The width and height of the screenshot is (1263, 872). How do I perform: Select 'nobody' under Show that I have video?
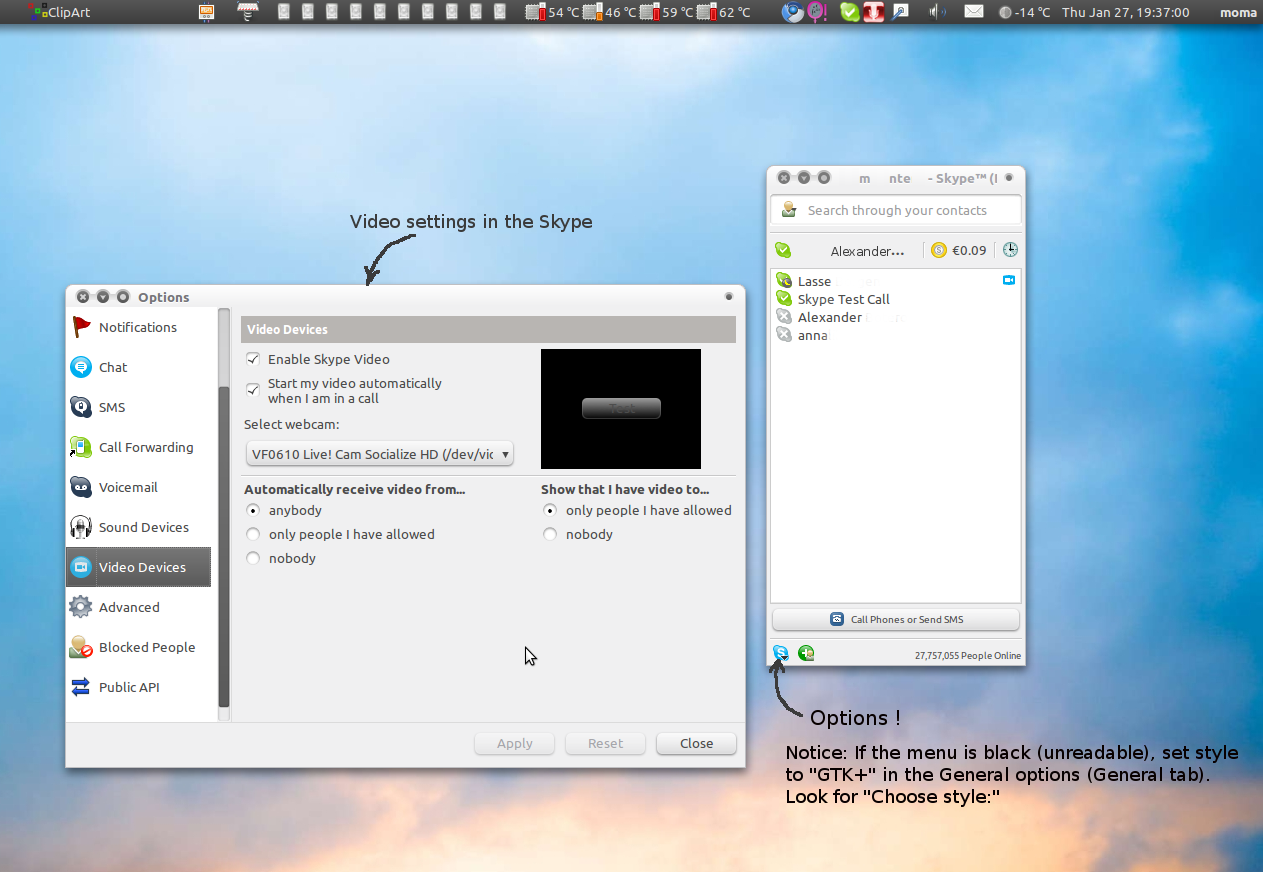click(x=550, y=535)
